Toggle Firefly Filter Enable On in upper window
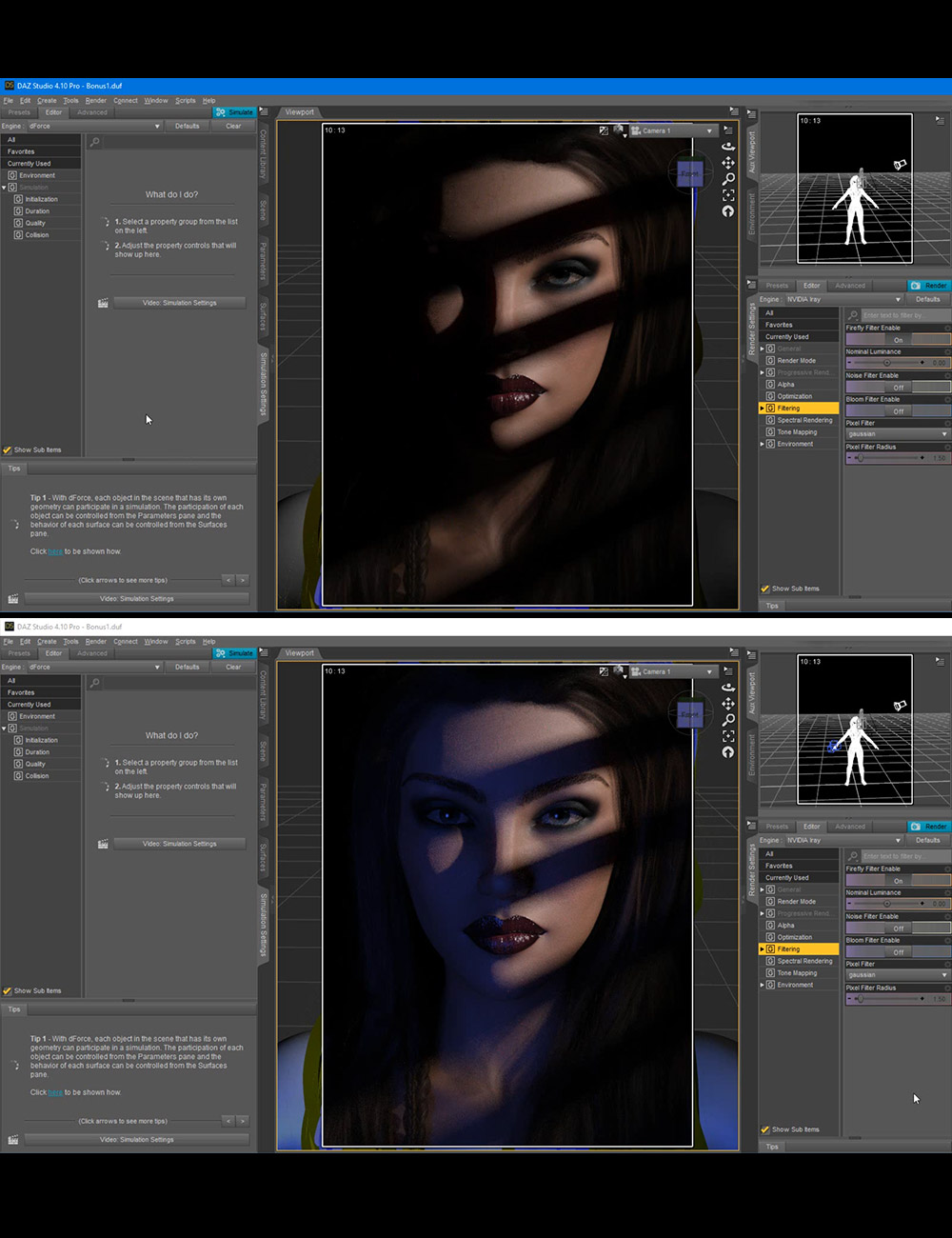The image size is (952, 1238). [898, 340]
